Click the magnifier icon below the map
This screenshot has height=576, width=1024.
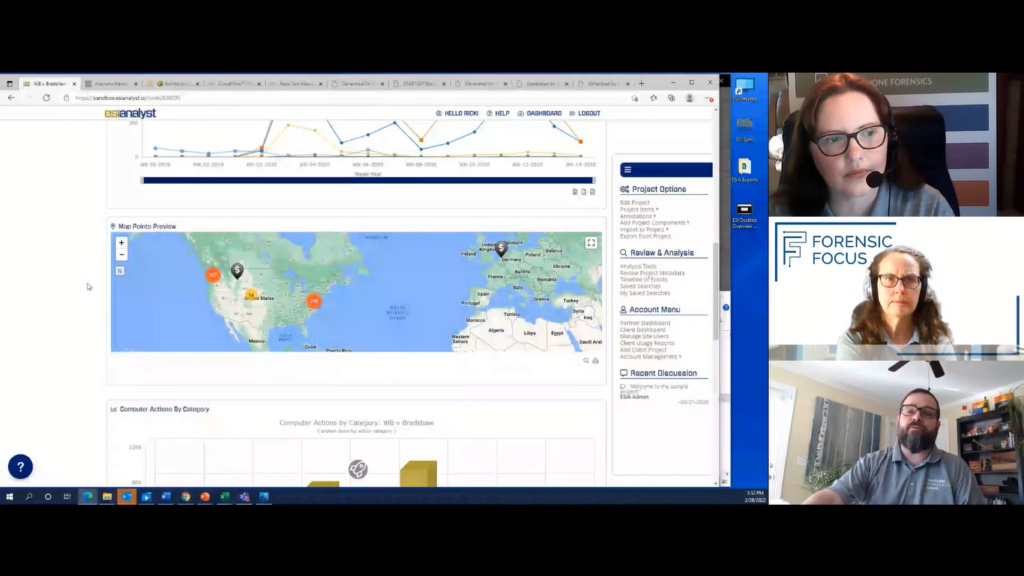pyautogui.click(x=586, y=360)
